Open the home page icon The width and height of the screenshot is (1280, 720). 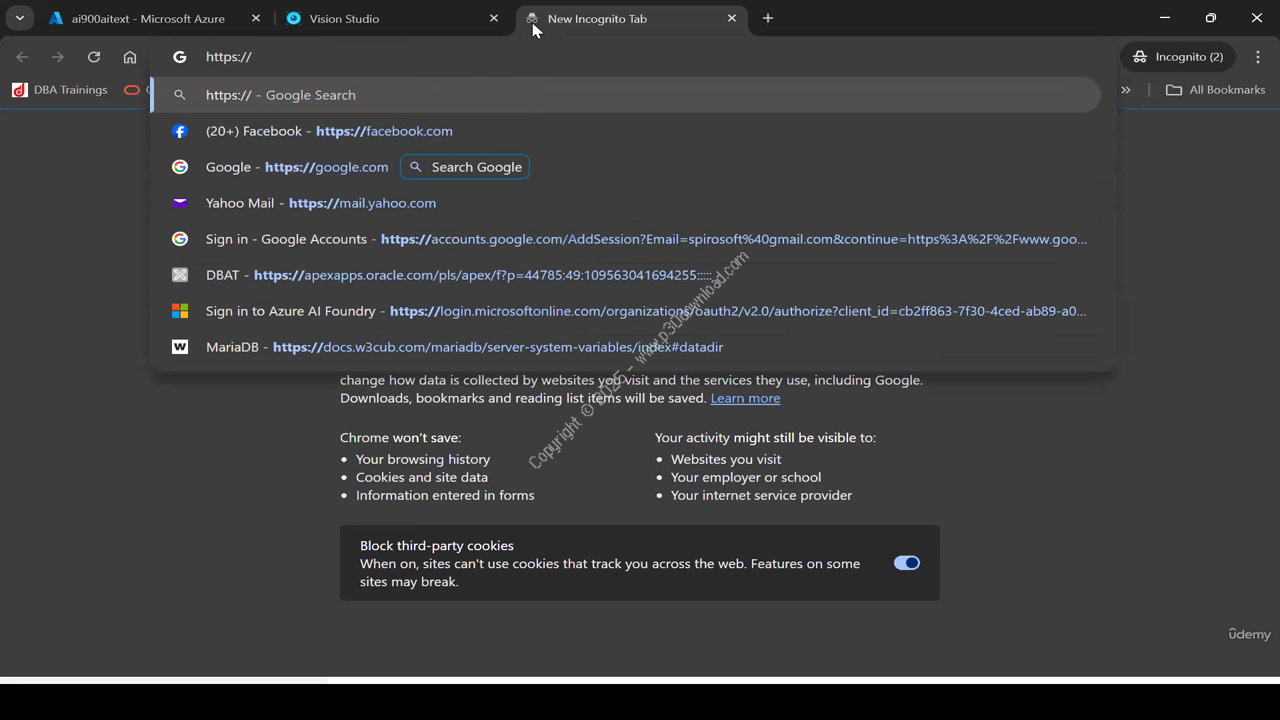[x=130, y=57]
